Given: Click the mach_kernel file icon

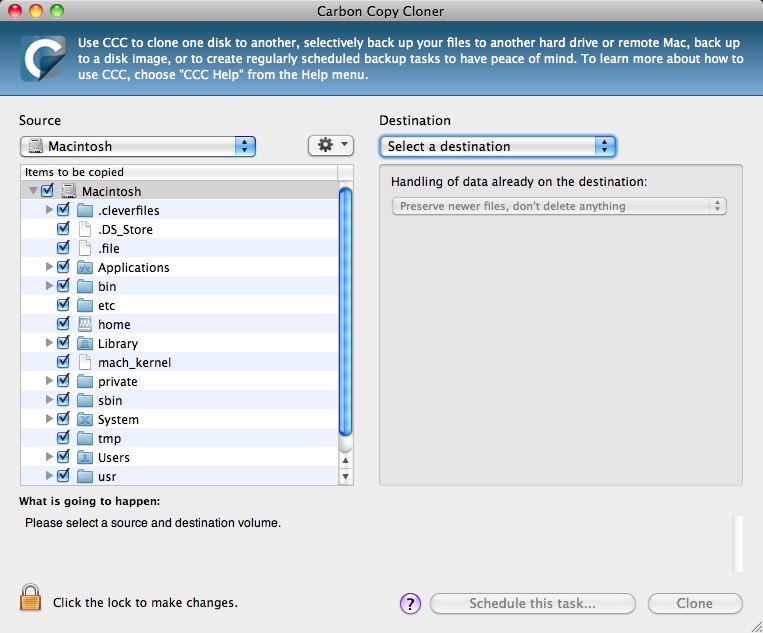Looking at the screenshot, I should click(x=85, y=362).
